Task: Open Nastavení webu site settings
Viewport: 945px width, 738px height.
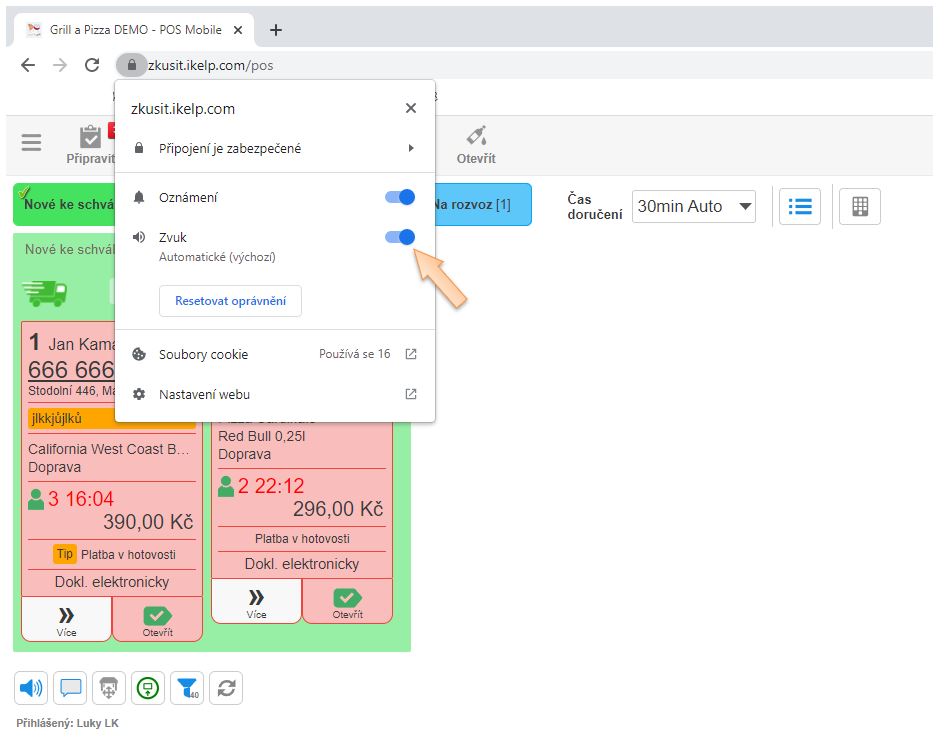Action: [x=274, y=394]
